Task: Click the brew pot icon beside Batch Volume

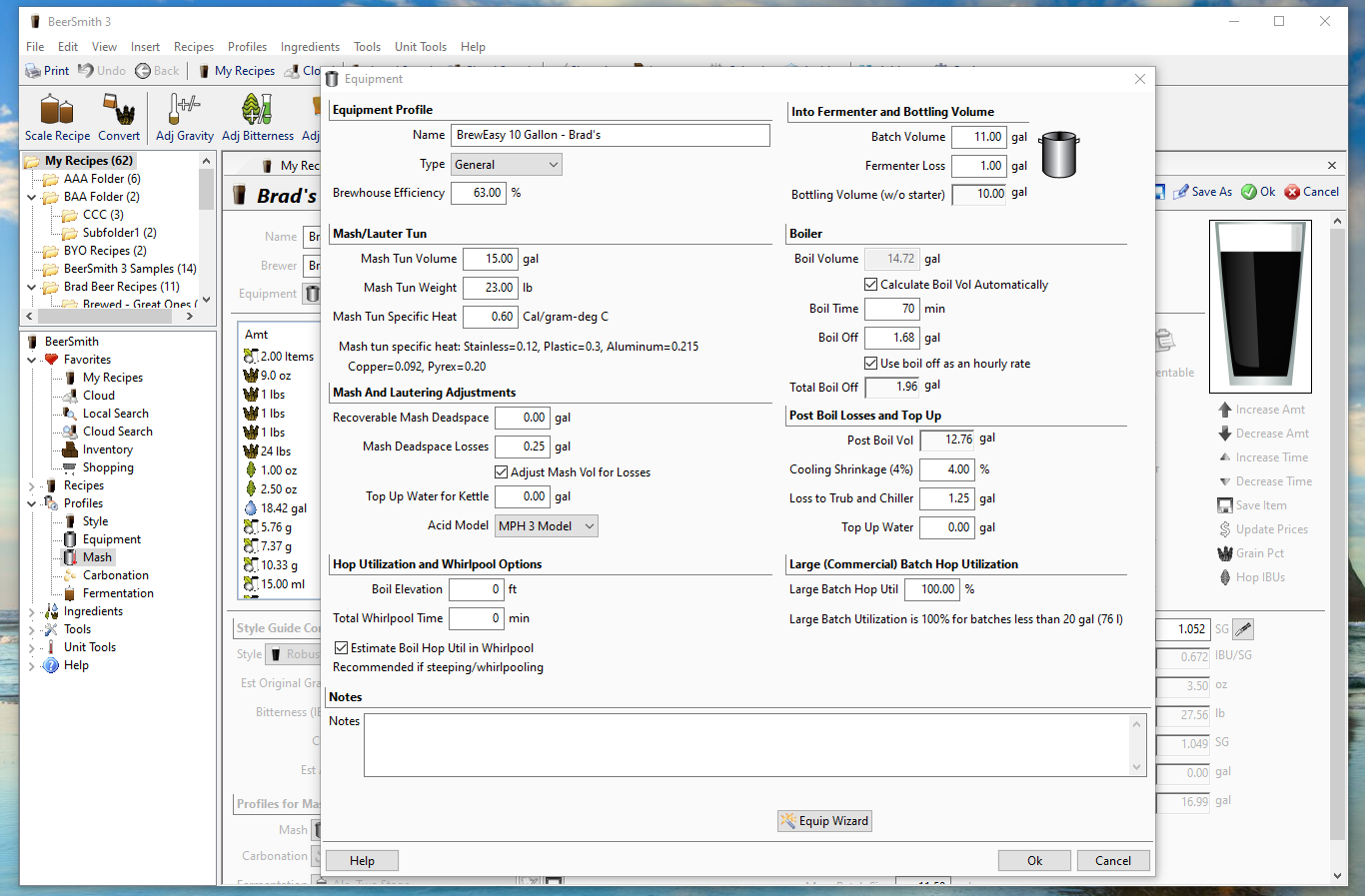Action: (x=1059, y=154)
